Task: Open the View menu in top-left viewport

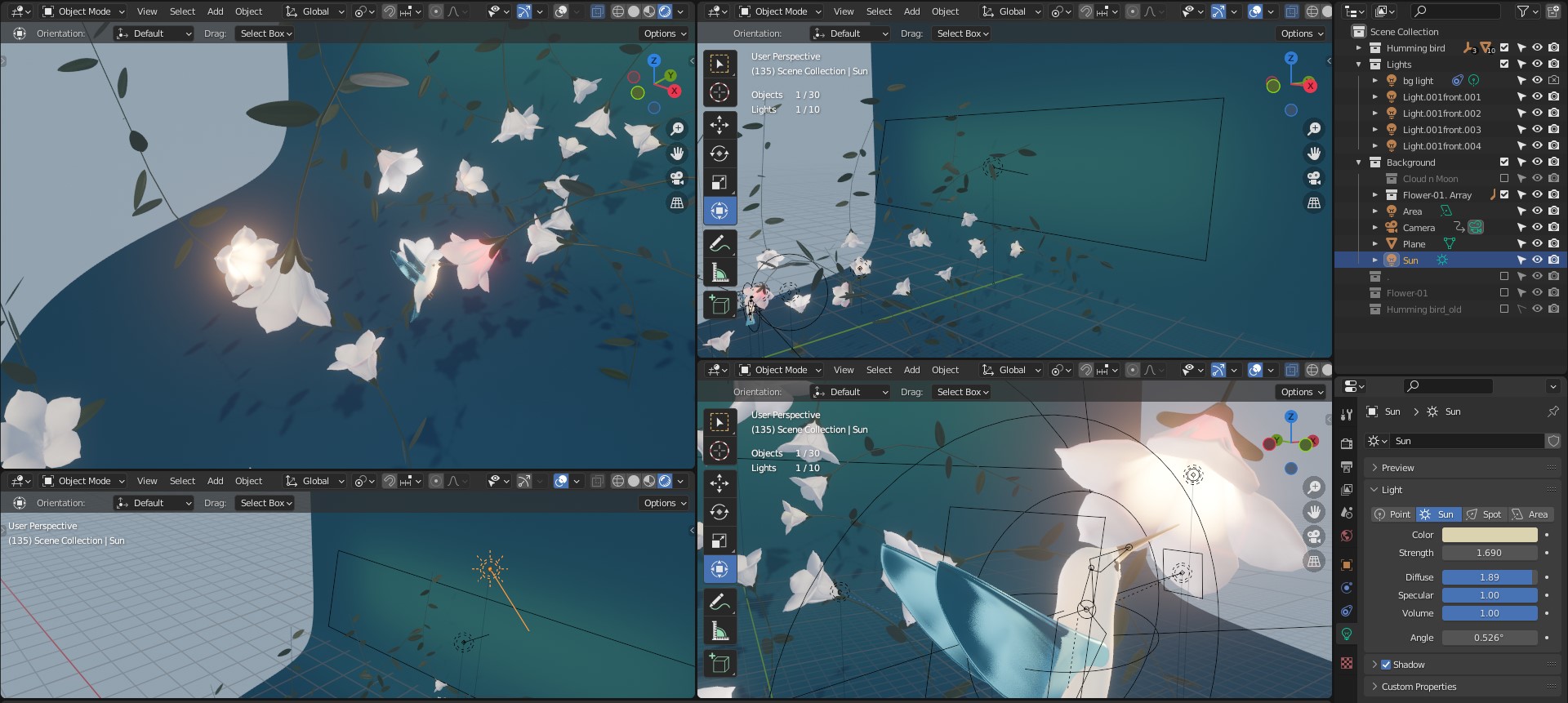Action: point(147,11)
